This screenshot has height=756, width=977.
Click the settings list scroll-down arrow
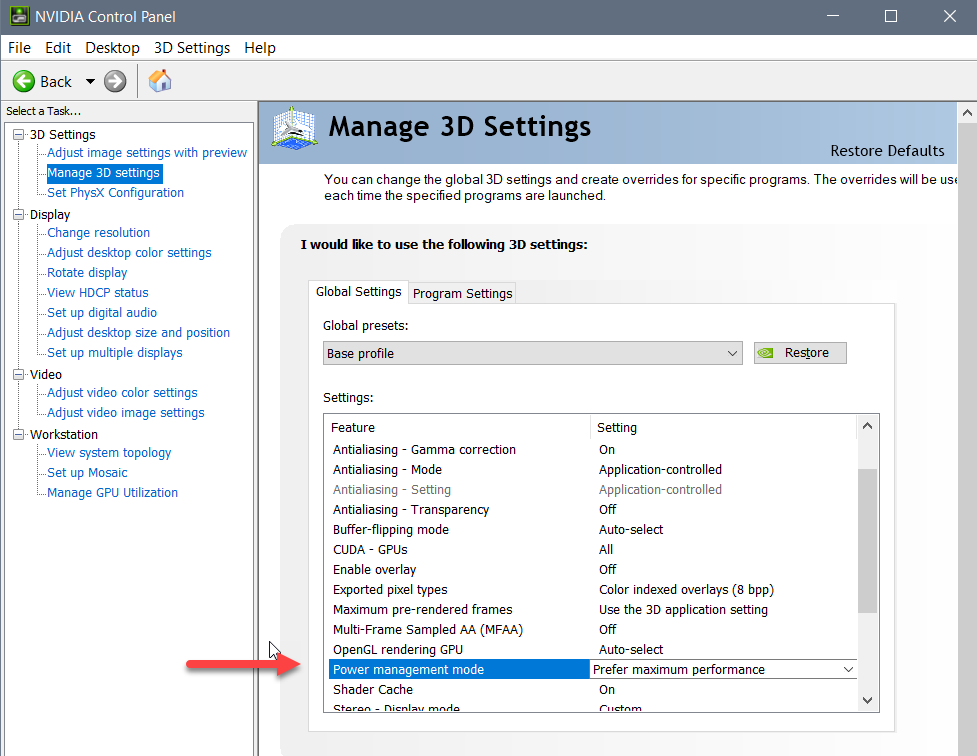pyautogui.click(x=867, y=700)
